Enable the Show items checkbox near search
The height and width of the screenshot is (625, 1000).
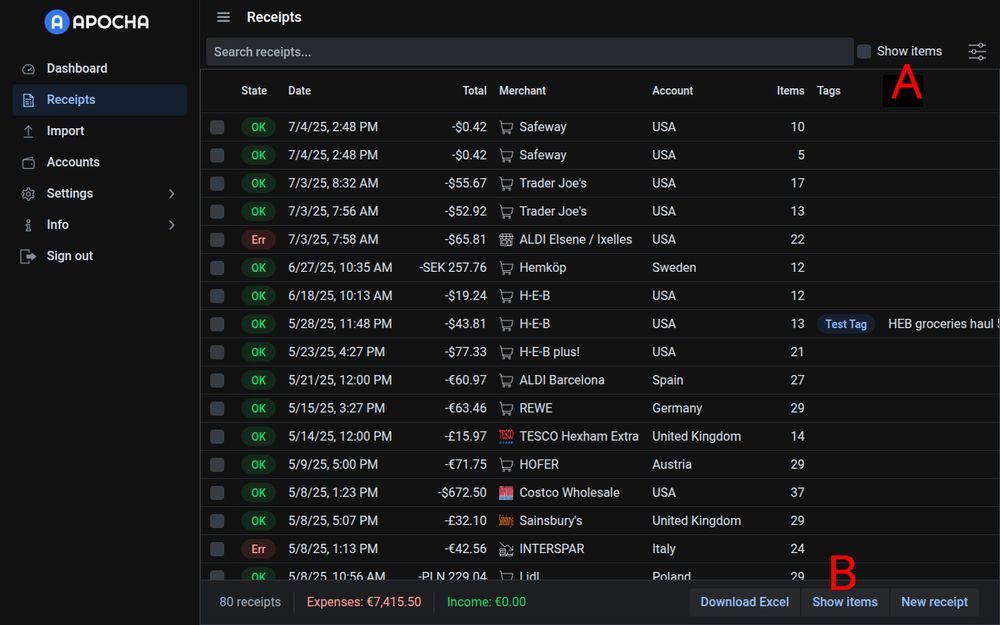[x=864, y=52]
